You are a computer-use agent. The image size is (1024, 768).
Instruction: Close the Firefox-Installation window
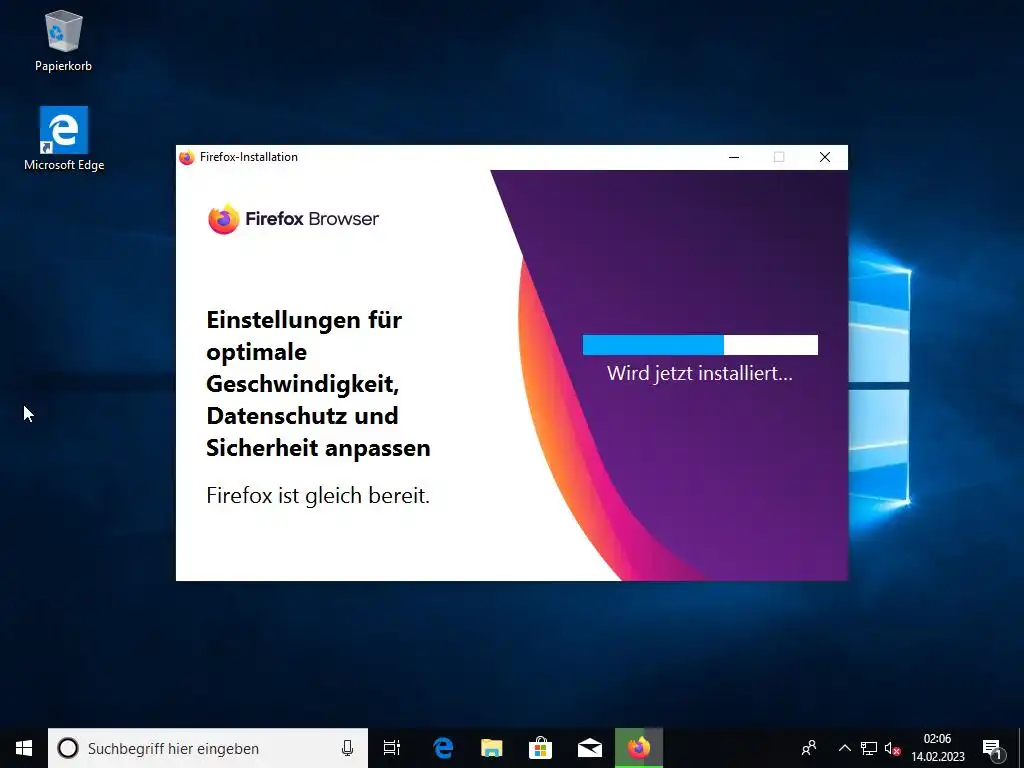(825, 157)
